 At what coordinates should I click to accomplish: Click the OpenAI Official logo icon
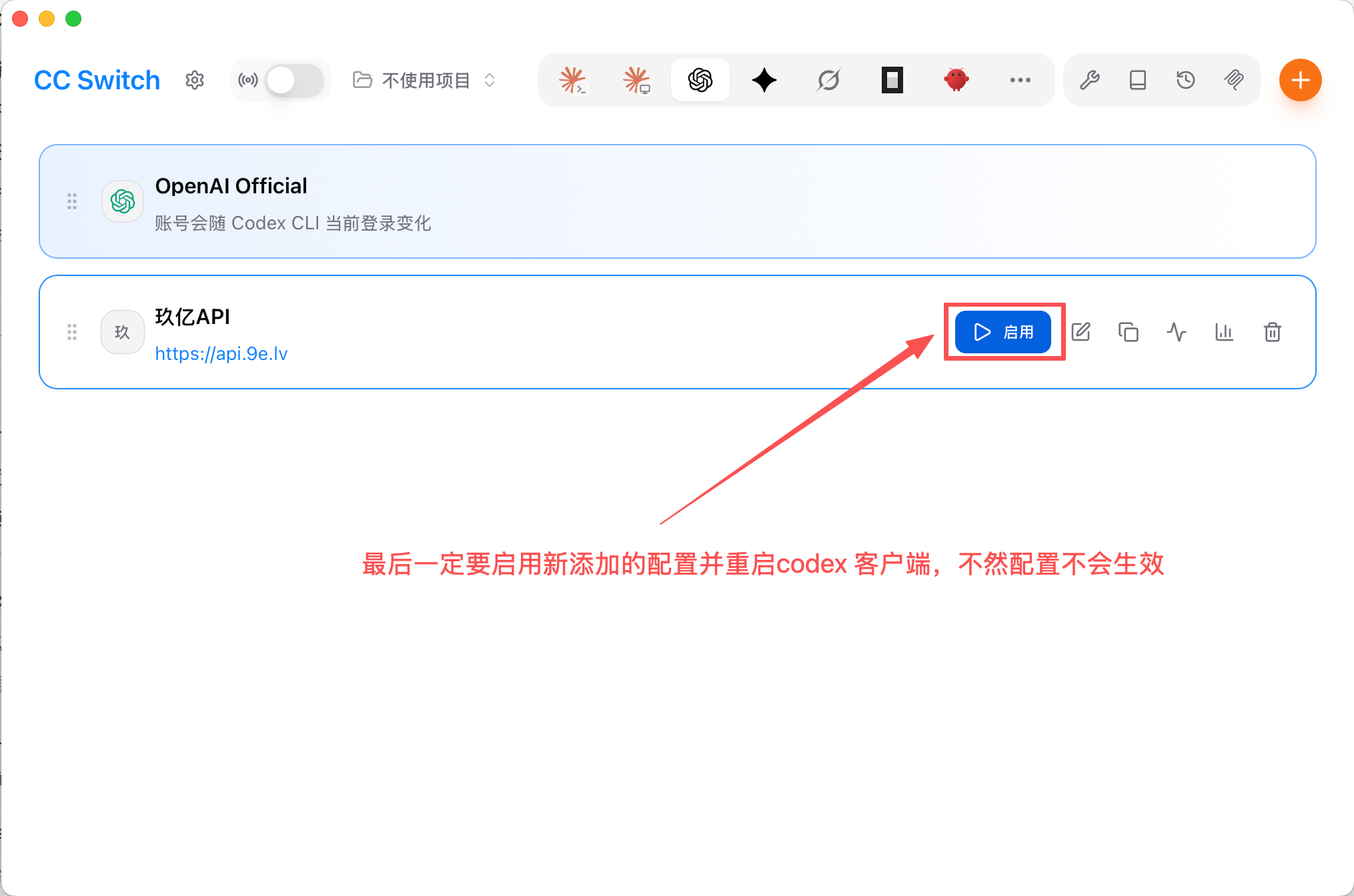[x=123, y=201]
